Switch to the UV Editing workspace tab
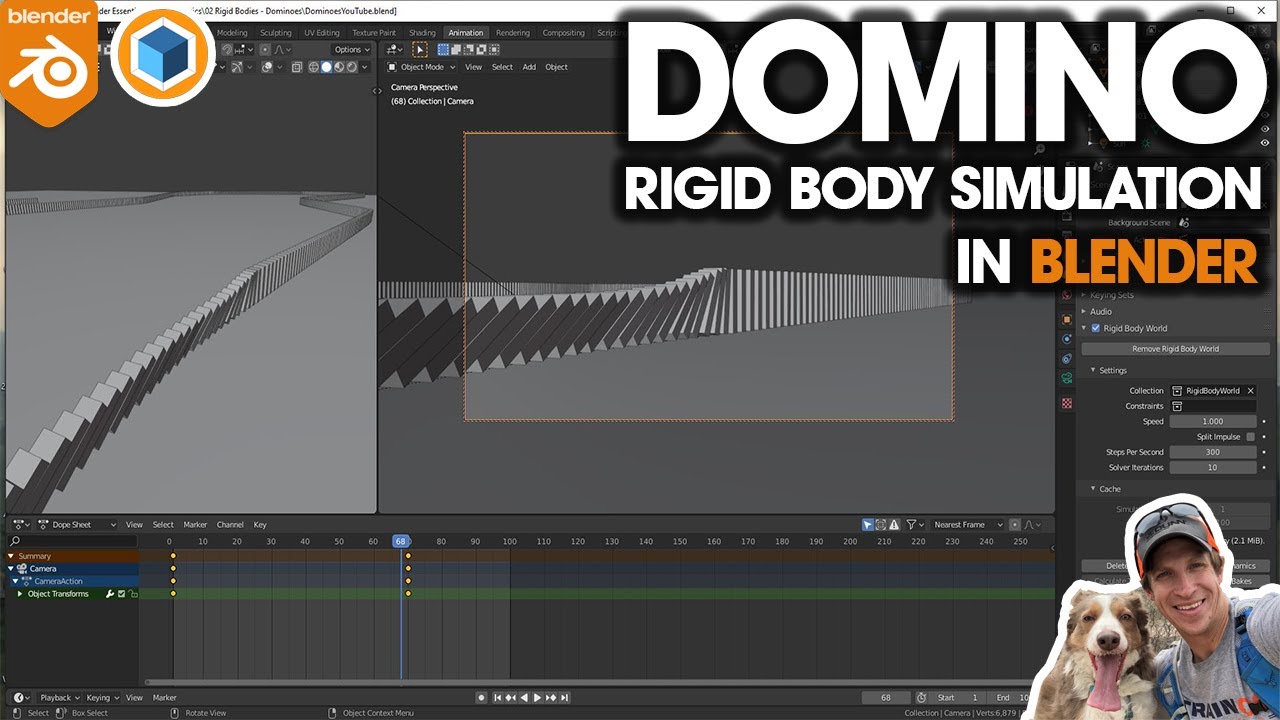Image resolution: width=1280 pixels, height=720 pixels. tap(320, 32)
